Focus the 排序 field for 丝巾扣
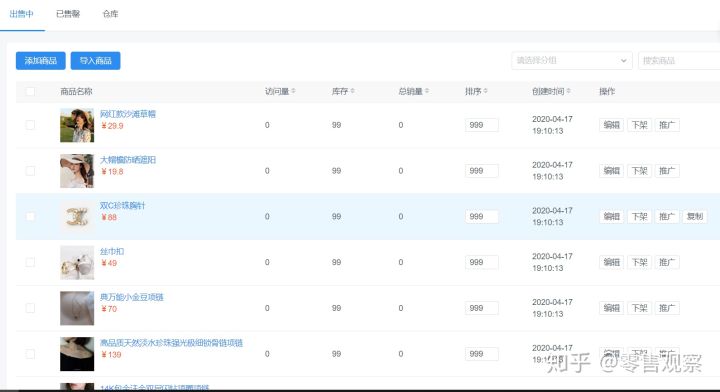Screen dimensions: 720x392 (482, 262)
